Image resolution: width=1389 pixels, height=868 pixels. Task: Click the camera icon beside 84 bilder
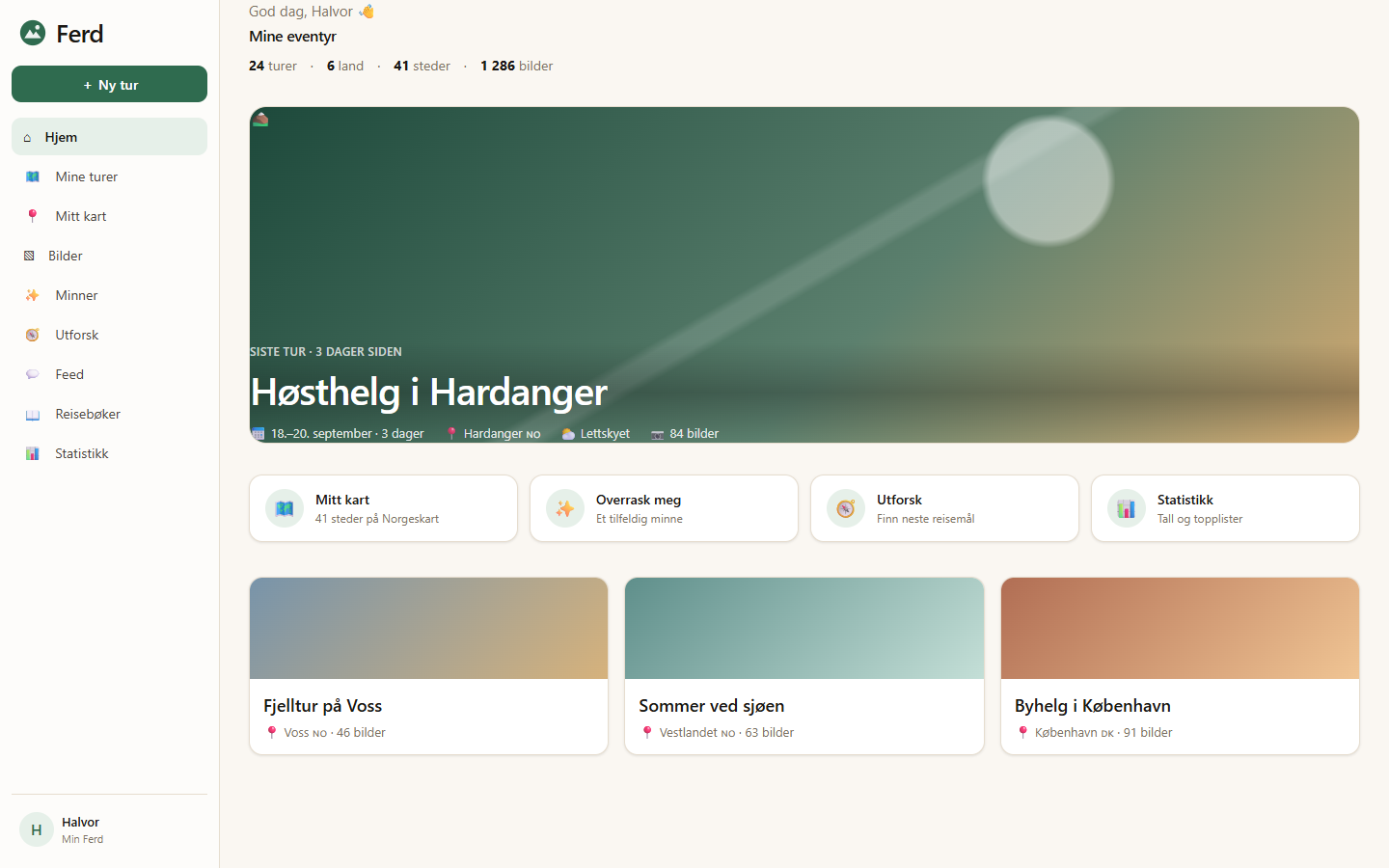tap(658, 434)
